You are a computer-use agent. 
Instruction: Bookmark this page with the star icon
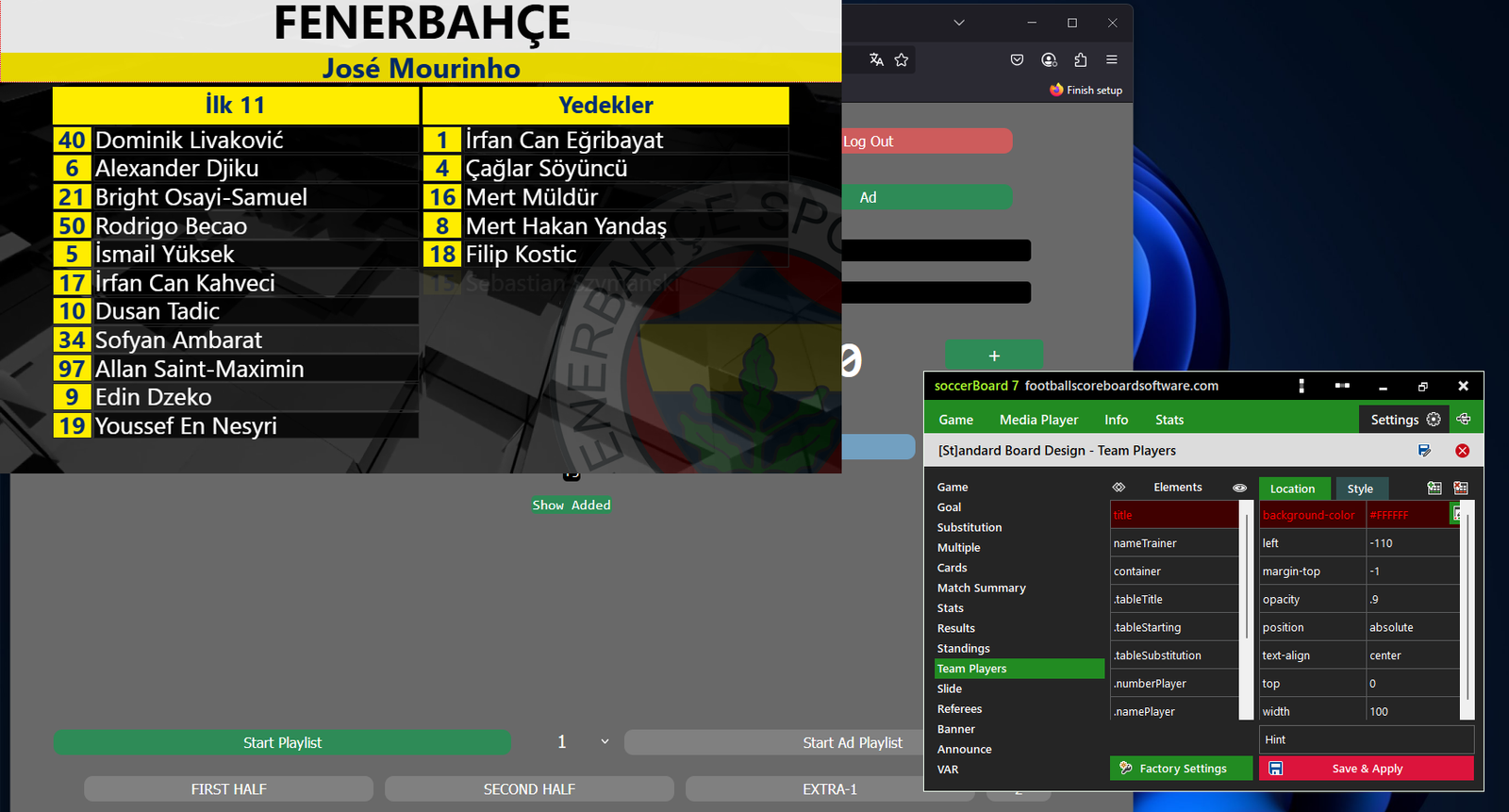[902, 59]
